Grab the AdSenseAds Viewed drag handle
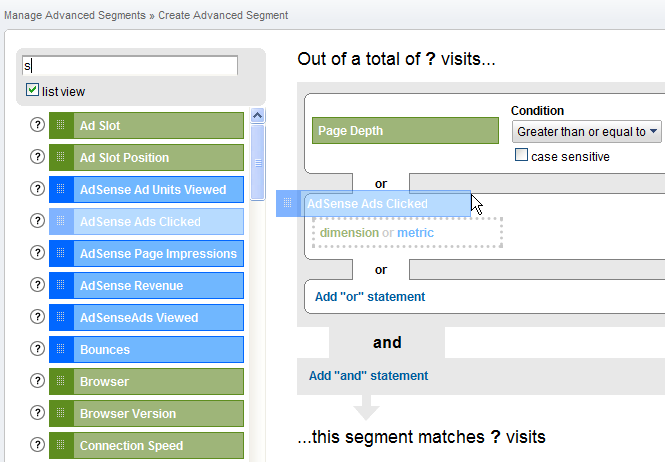This screenshot has width=665, height=462. 61,317
